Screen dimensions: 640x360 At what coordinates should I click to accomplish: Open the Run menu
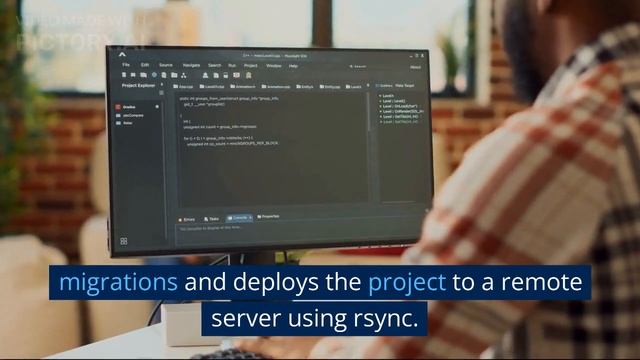point(232,65)
